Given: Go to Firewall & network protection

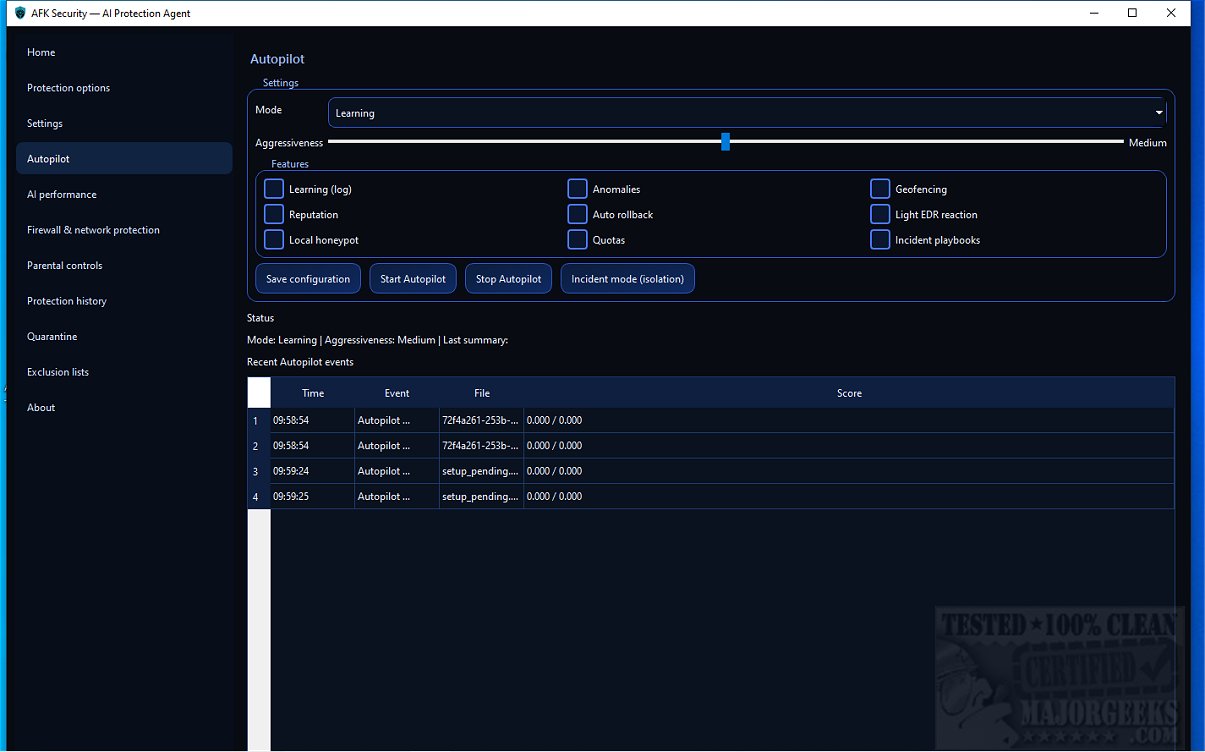Looking at the screenshot, I should (93, 230).
